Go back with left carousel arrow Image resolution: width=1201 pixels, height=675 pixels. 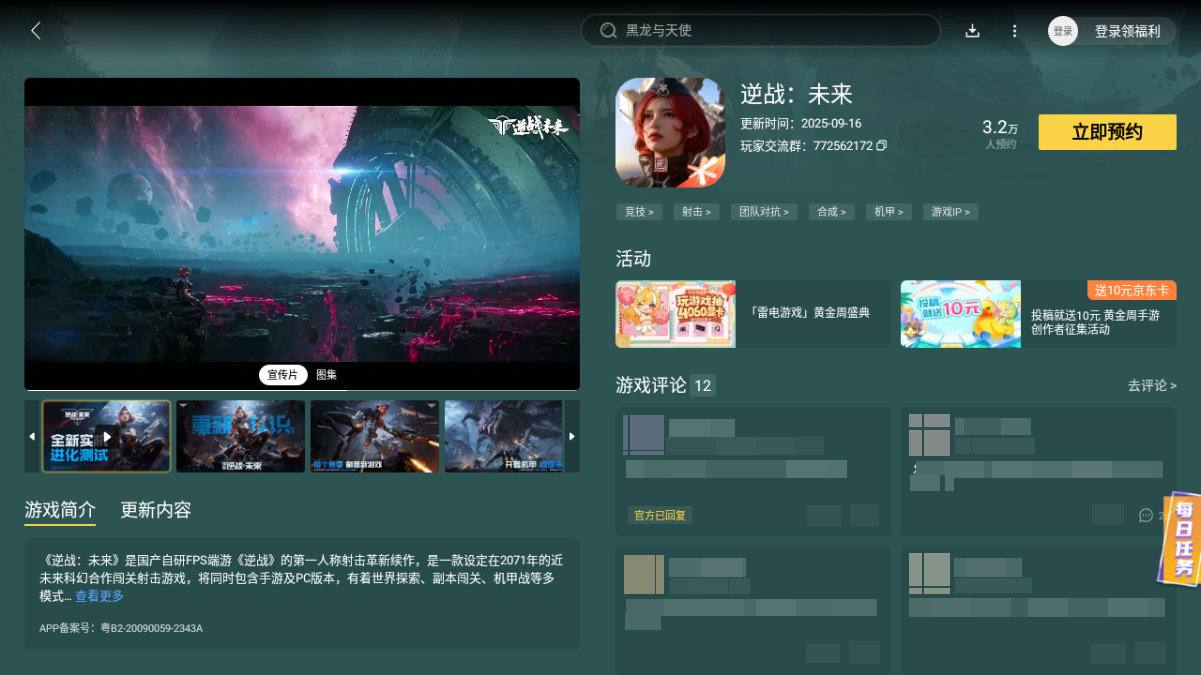[x=30, y=436]
